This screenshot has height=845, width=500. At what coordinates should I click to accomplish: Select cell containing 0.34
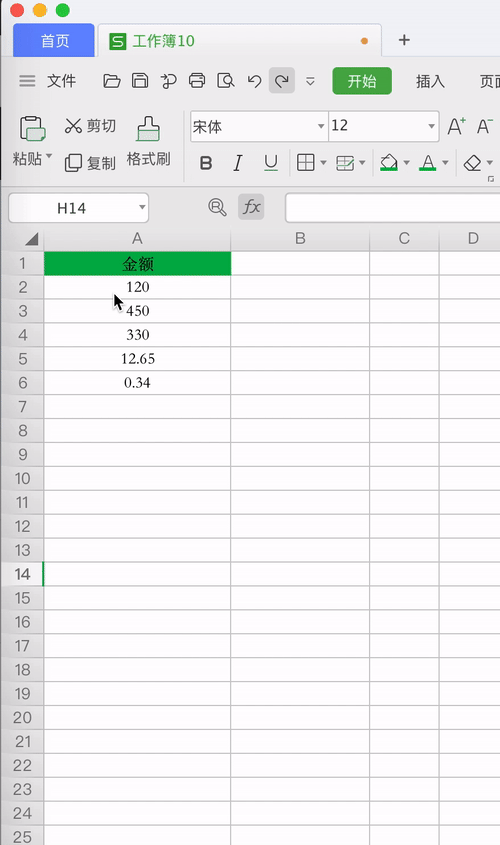[x=137, y=383]
